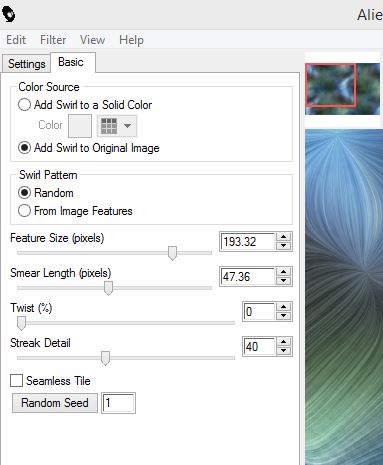Decrease Feature Size with down arrow
Viewport: 383px width, 465px height.
pyautogui.click(x=283, y=246)
